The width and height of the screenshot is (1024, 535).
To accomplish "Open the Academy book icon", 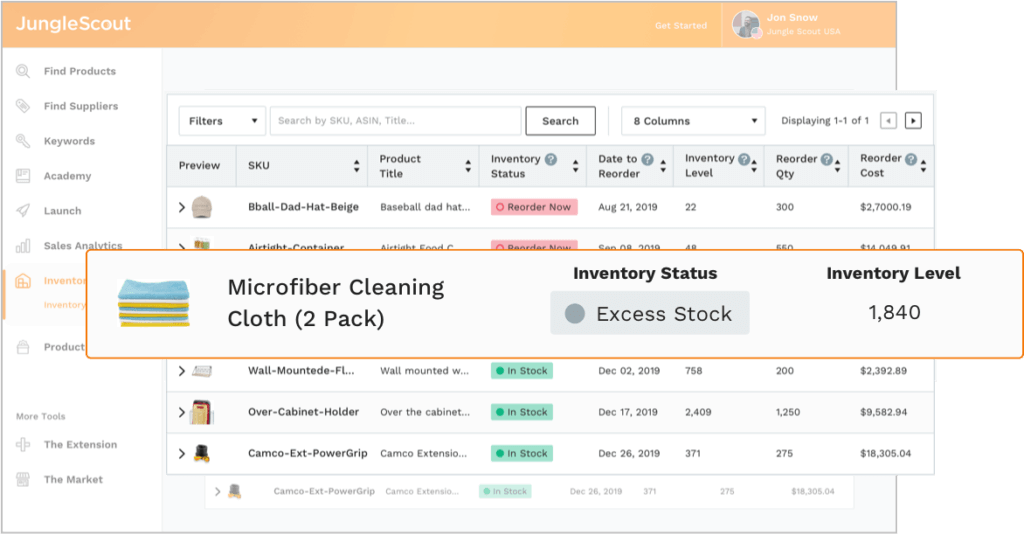I will pos(23,176).
